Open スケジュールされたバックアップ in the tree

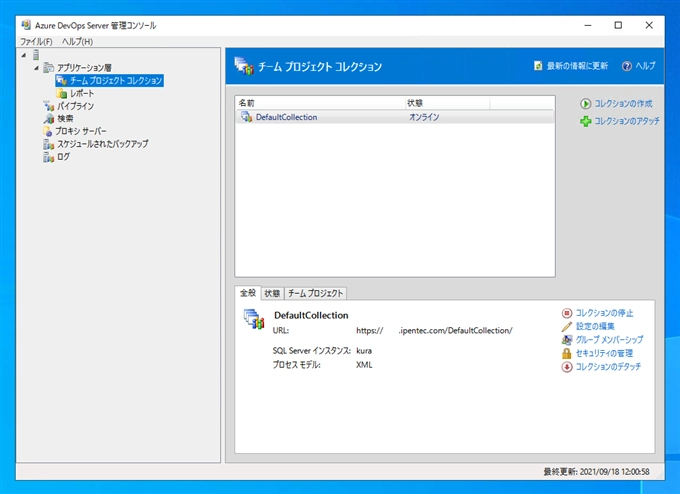tap(102, 144)
